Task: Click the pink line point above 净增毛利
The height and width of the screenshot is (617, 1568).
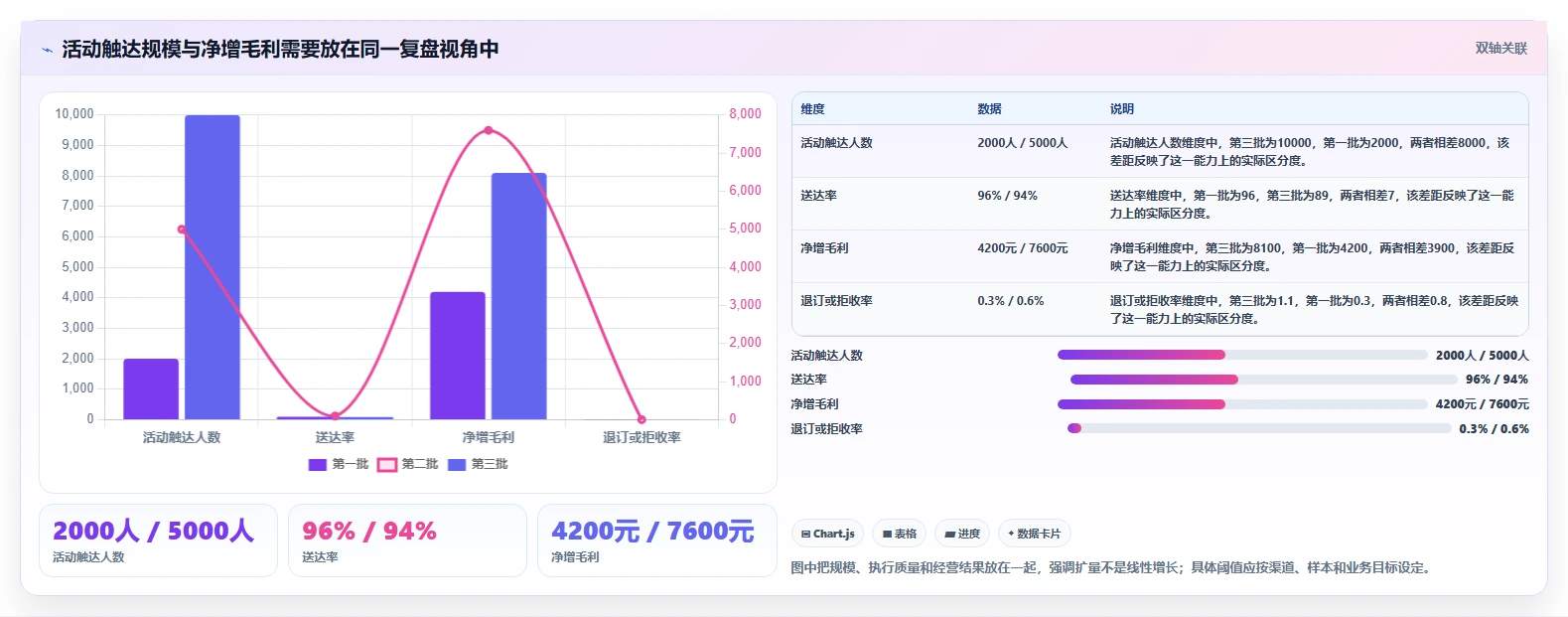Action: [488, 130]
